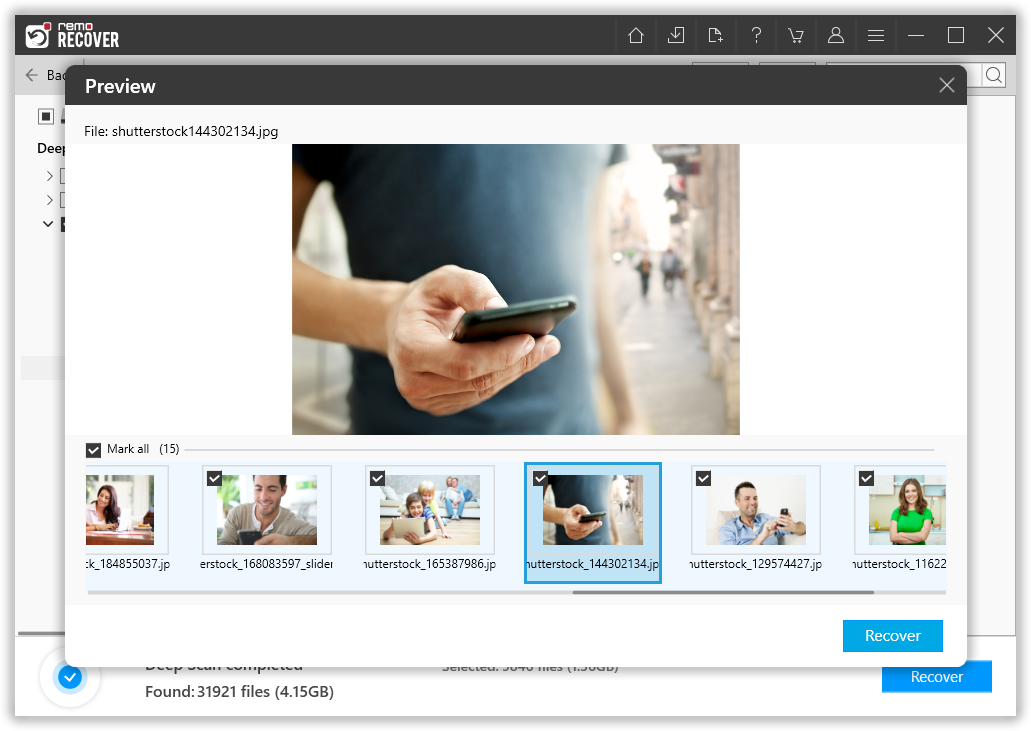Toggle the Mark all checkbox
Viewport: 1031px width, 731px height.
tap(94, 450)
